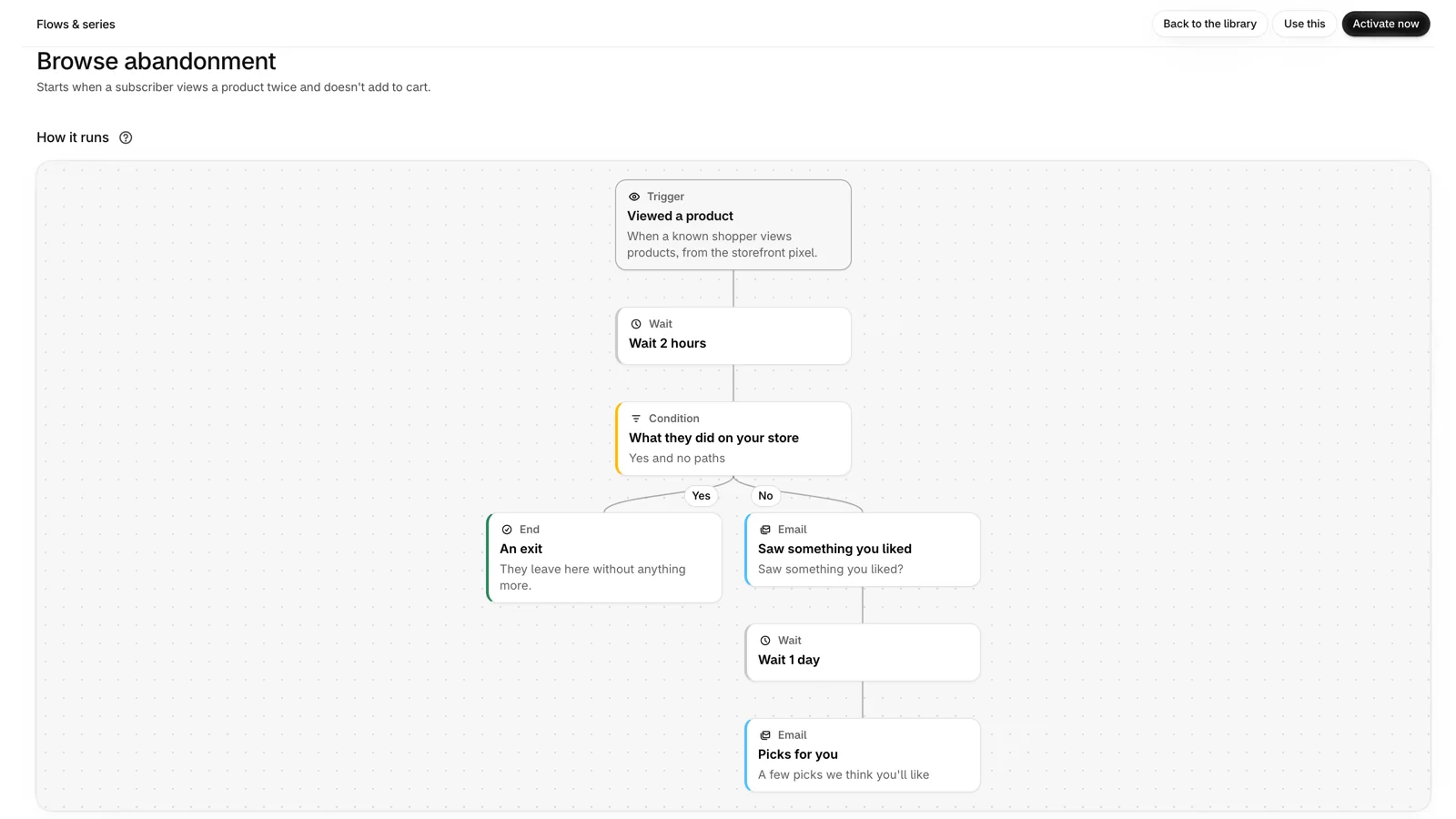Click the How it runs label

tap(73, 137)
